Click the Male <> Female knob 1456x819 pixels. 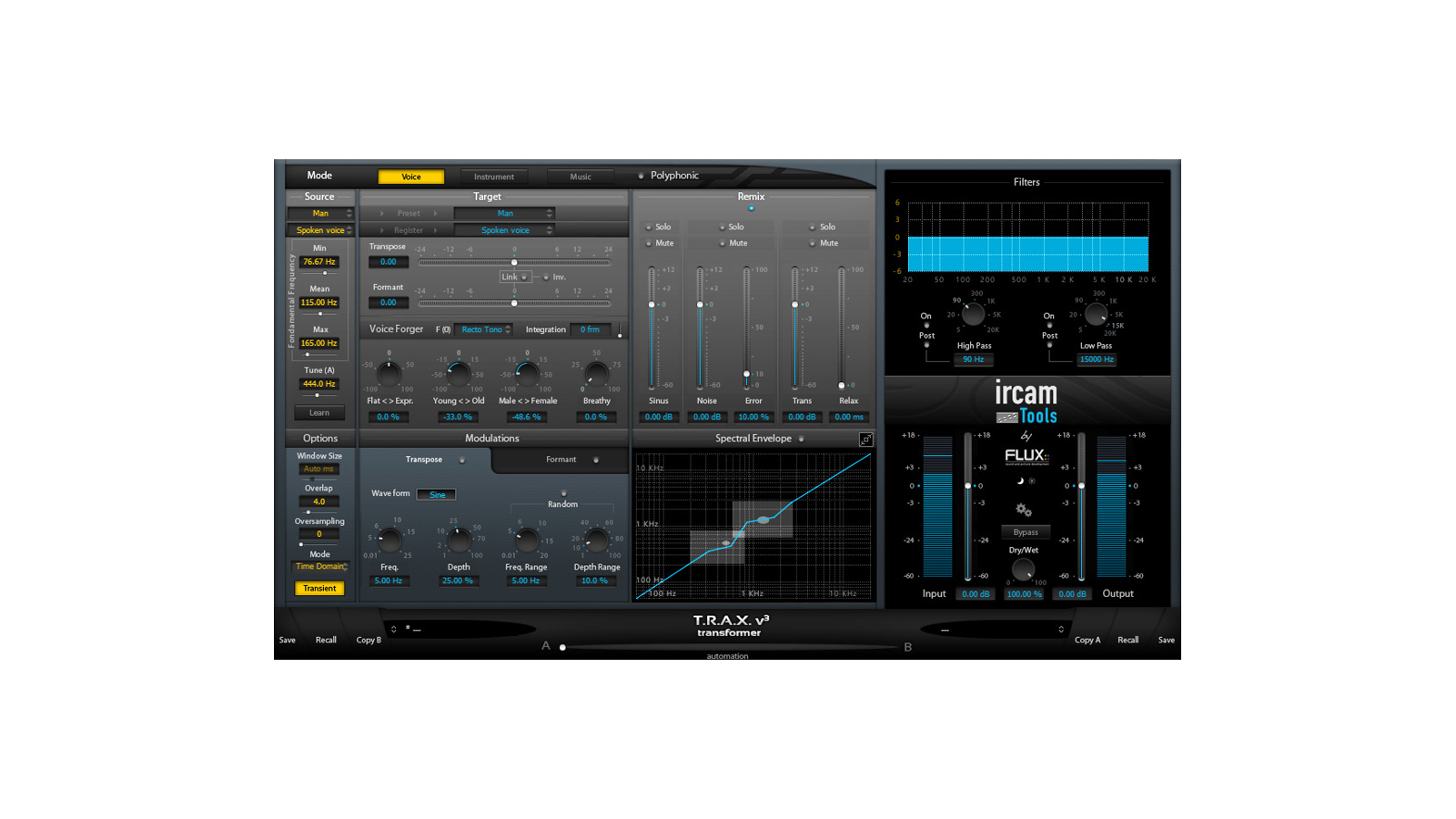point(528,374)
